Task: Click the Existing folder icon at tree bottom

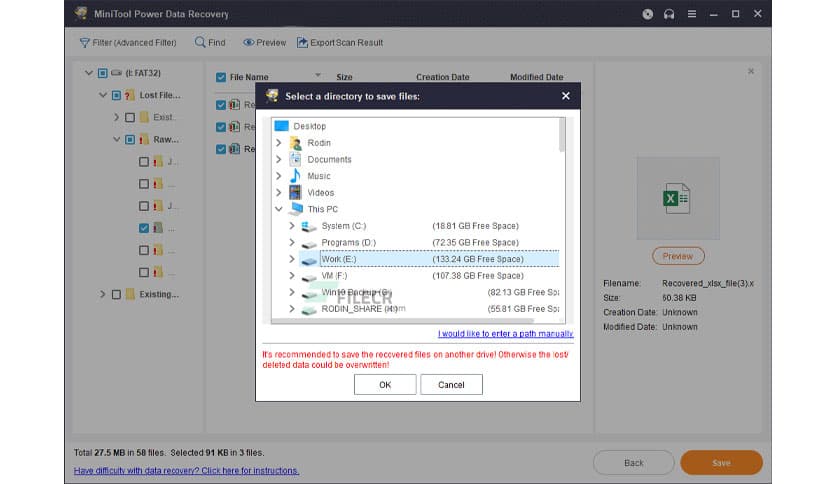Action: coord(130,294)
